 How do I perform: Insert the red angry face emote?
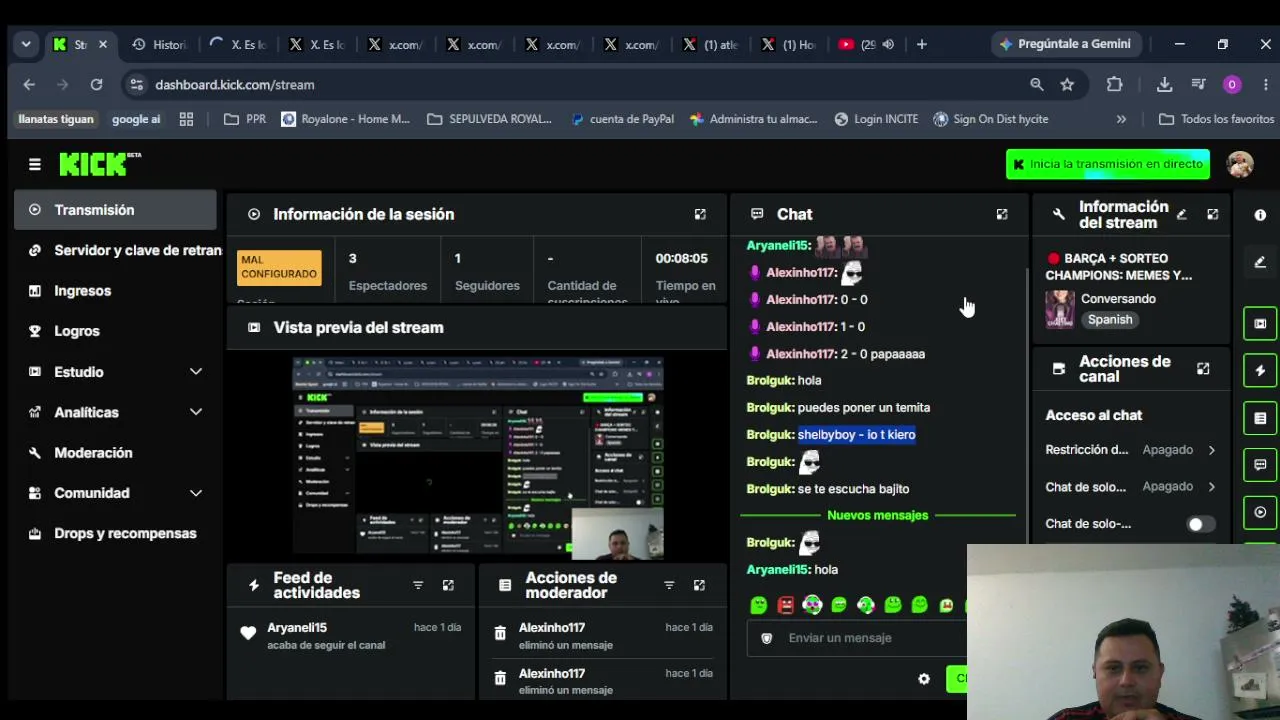[786, 605]
